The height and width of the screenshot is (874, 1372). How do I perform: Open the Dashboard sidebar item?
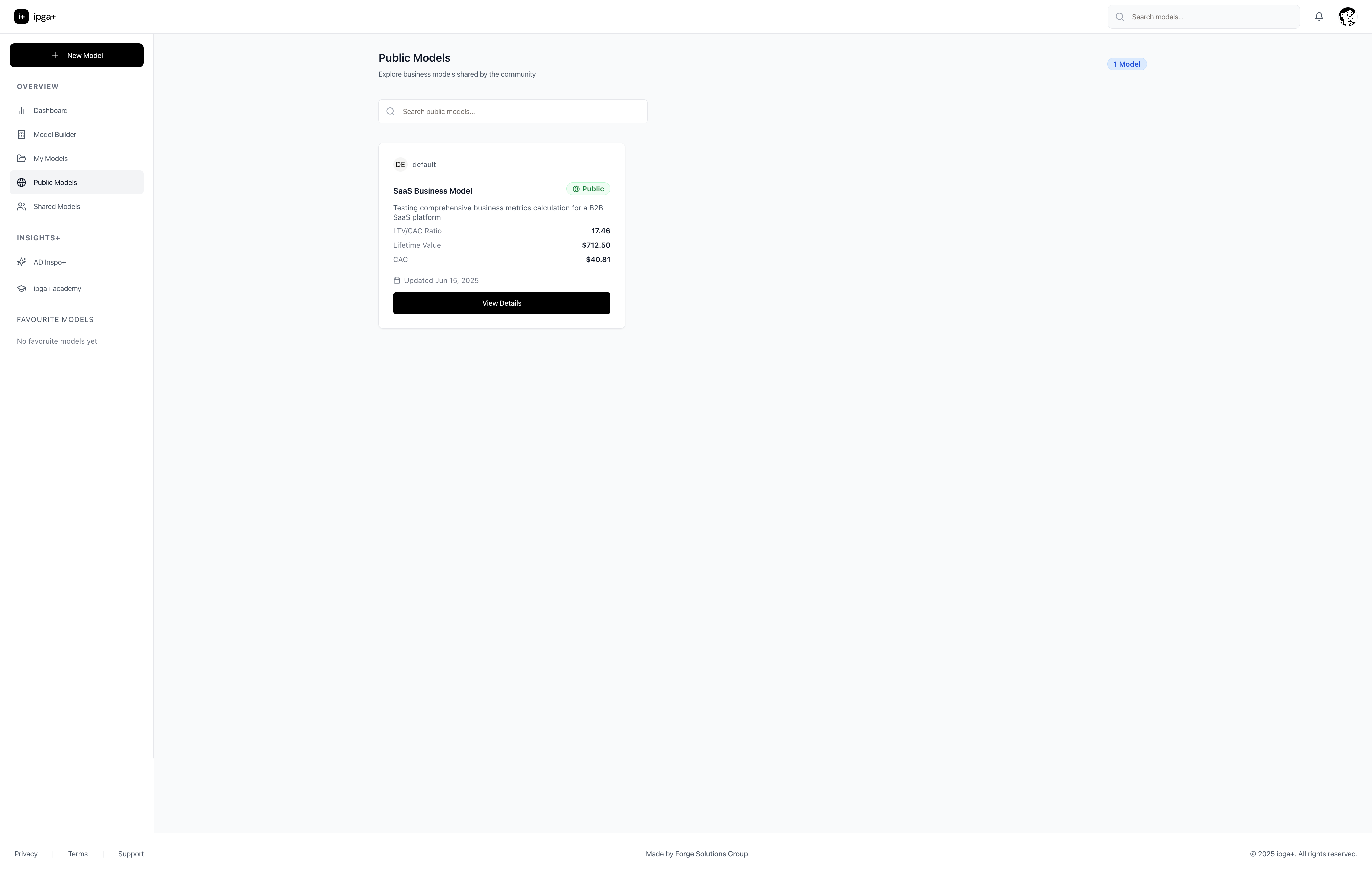51,110
